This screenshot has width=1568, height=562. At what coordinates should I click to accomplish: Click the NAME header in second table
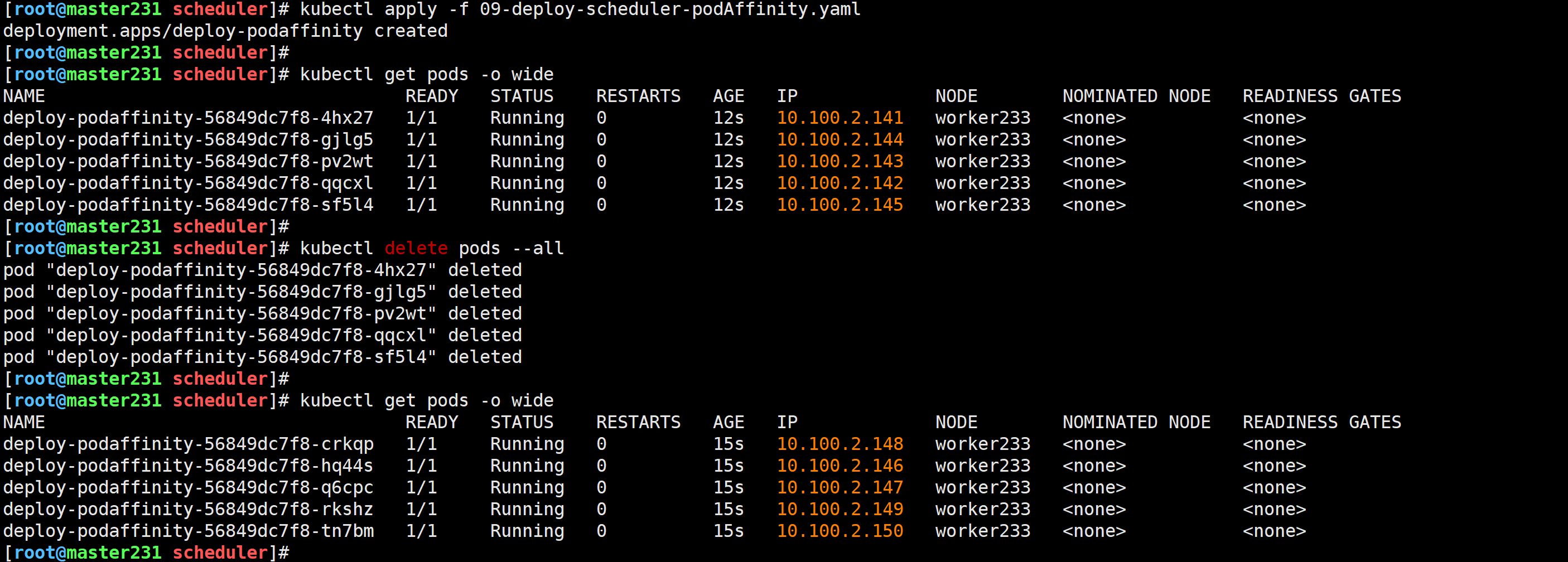point(24,422)
